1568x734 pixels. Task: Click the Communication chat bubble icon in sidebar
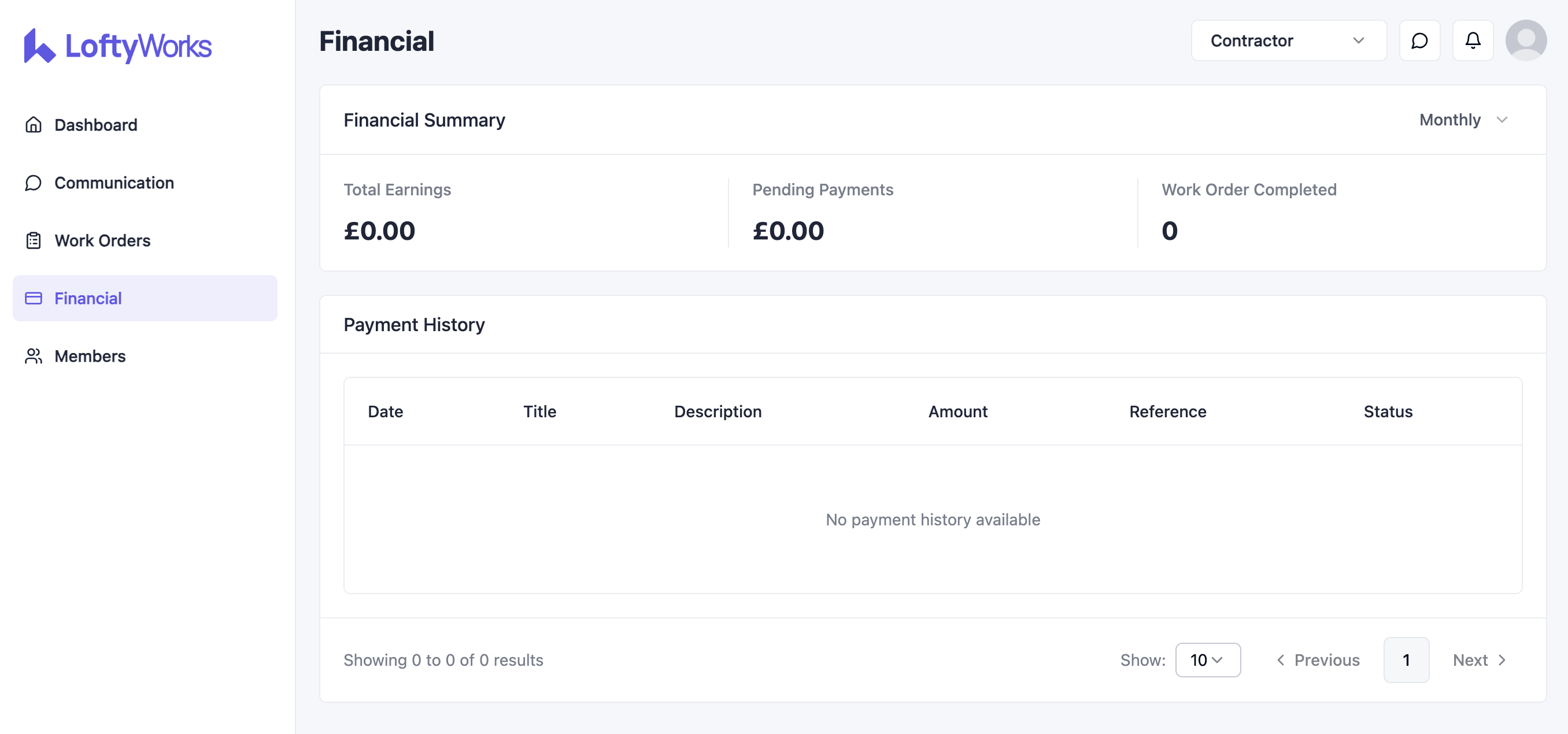tap(34, 183)
